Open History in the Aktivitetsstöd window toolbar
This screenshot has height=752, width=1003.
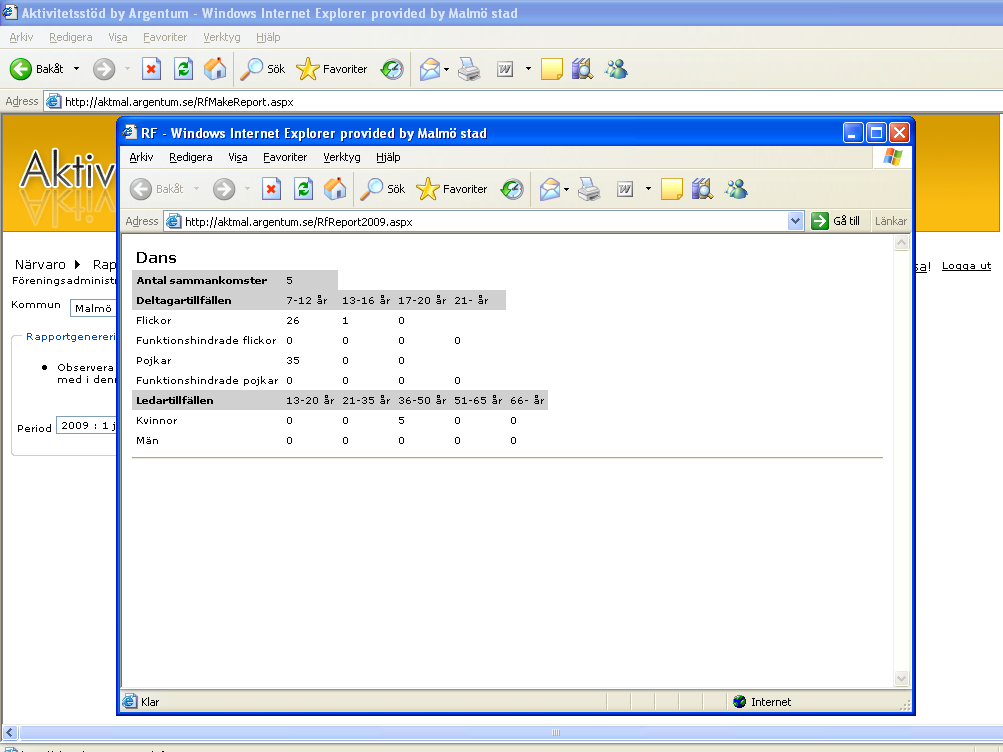[x=391, y=69]
